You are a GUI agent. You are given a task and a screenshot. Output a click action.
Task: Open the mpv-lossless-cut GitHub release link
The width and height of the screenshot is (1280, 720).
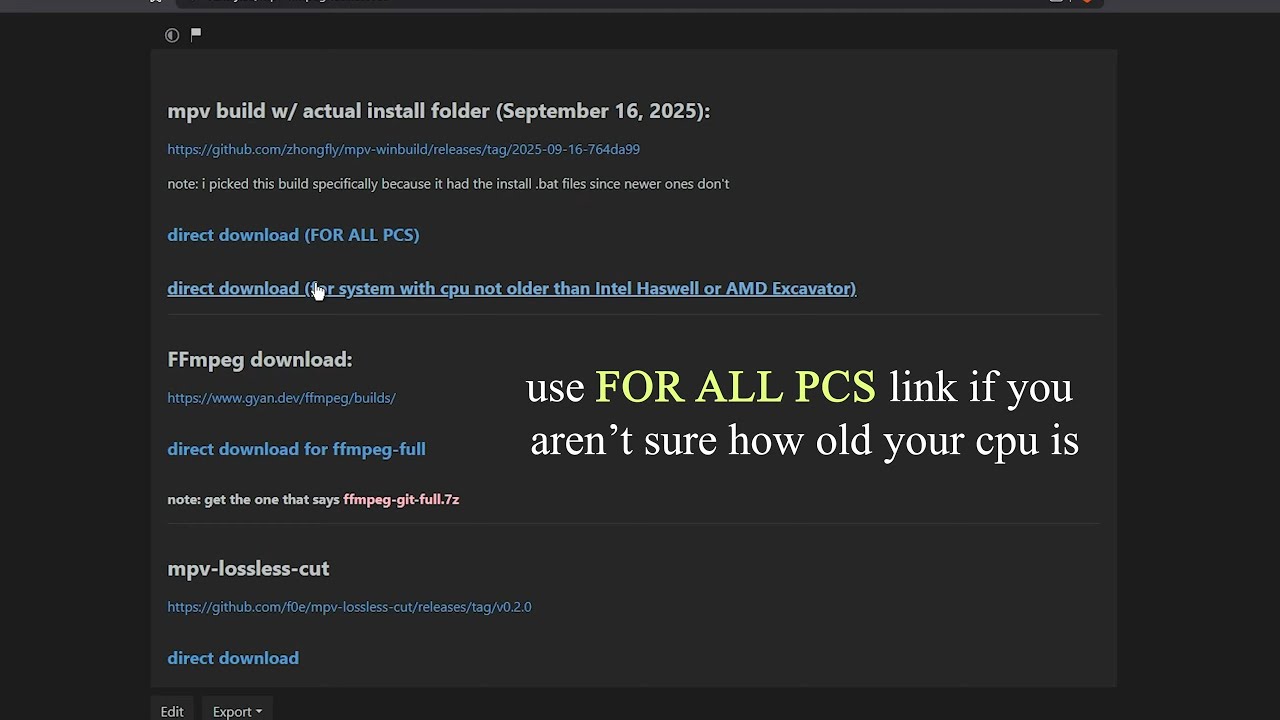[349, 607]
